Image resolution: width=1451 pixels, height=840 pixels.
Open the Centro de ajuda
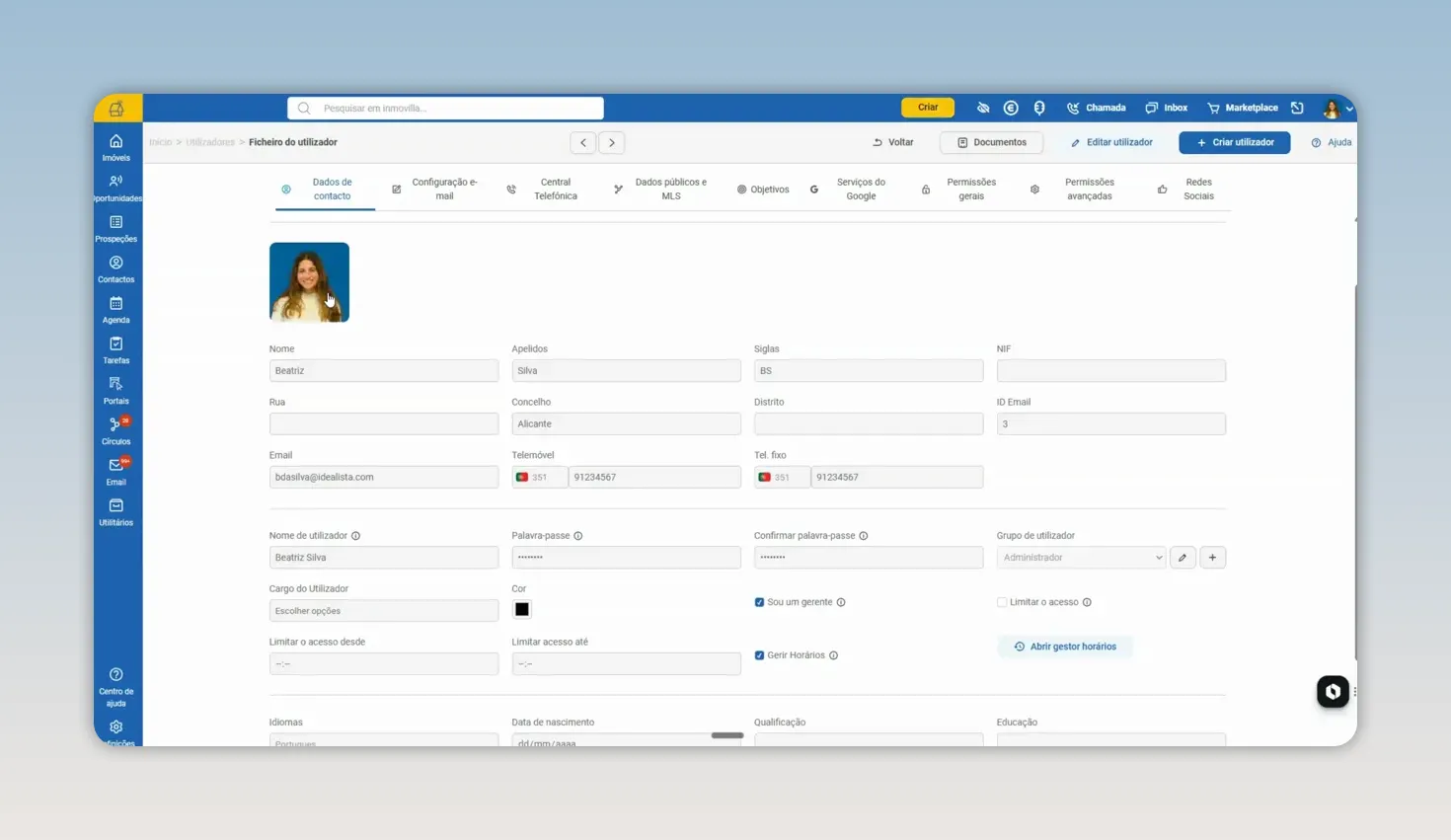point(115,686)
